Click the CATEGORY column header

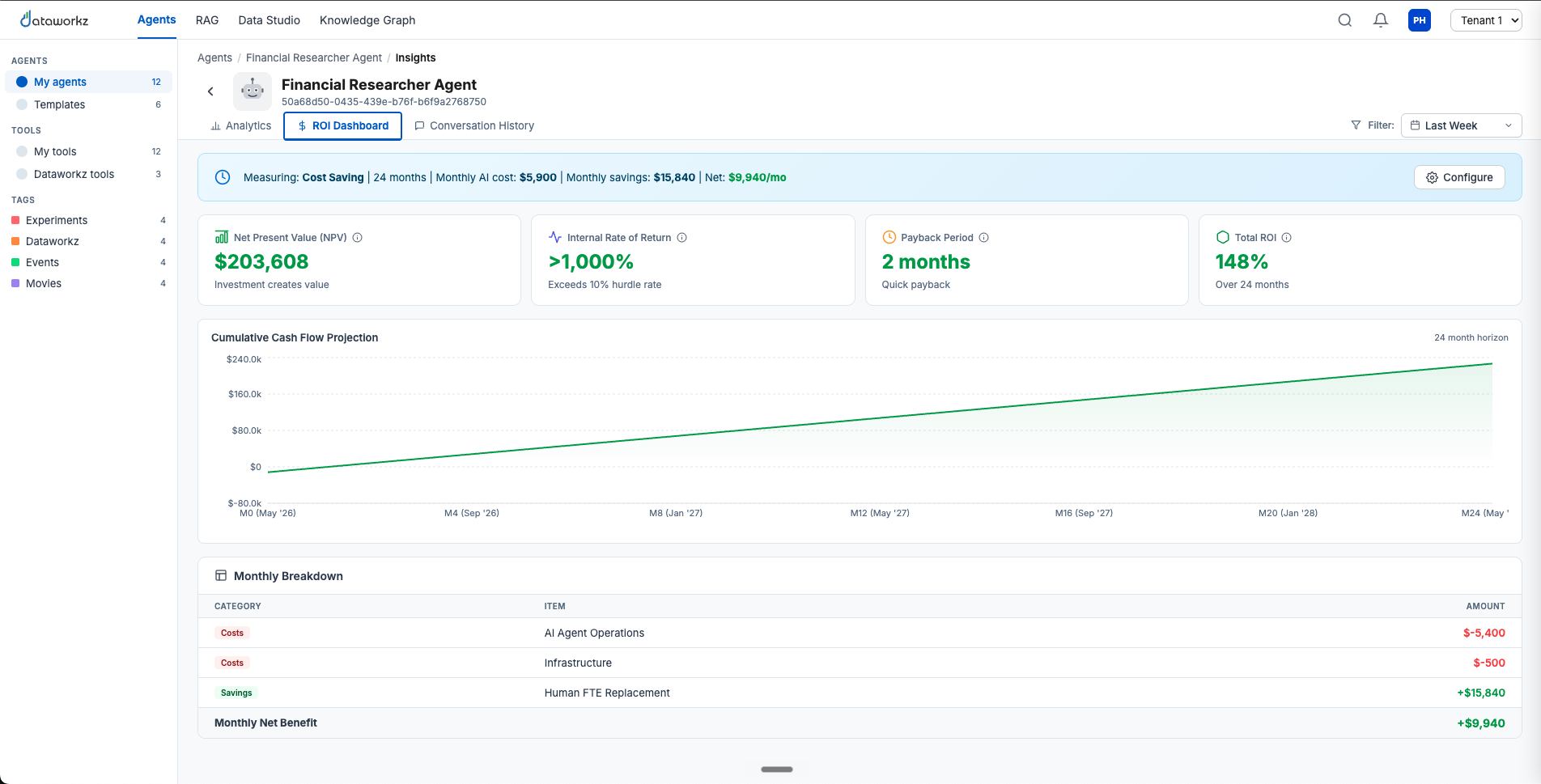click(x=238, y=606)
